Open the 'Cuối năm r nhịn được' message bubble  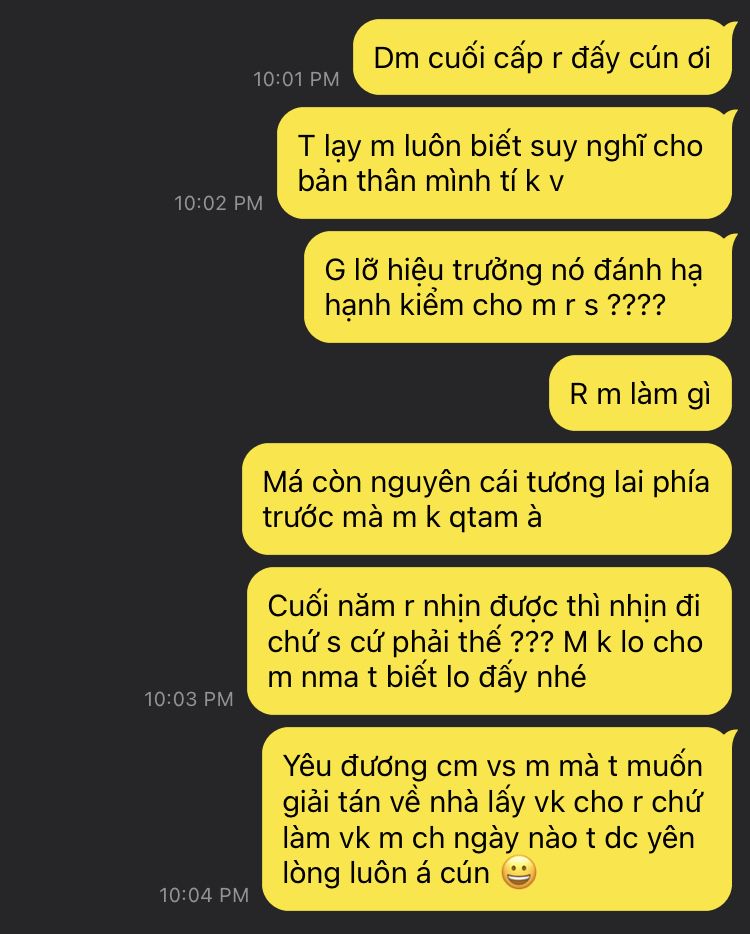pyautogui.click(x=489, y=641)
